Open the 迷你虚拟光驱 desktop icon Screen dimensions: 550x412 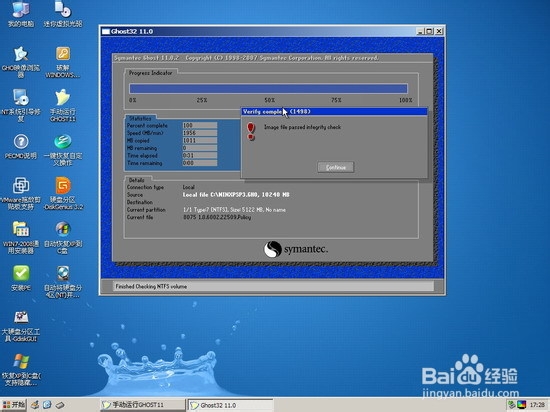(63, 14)
